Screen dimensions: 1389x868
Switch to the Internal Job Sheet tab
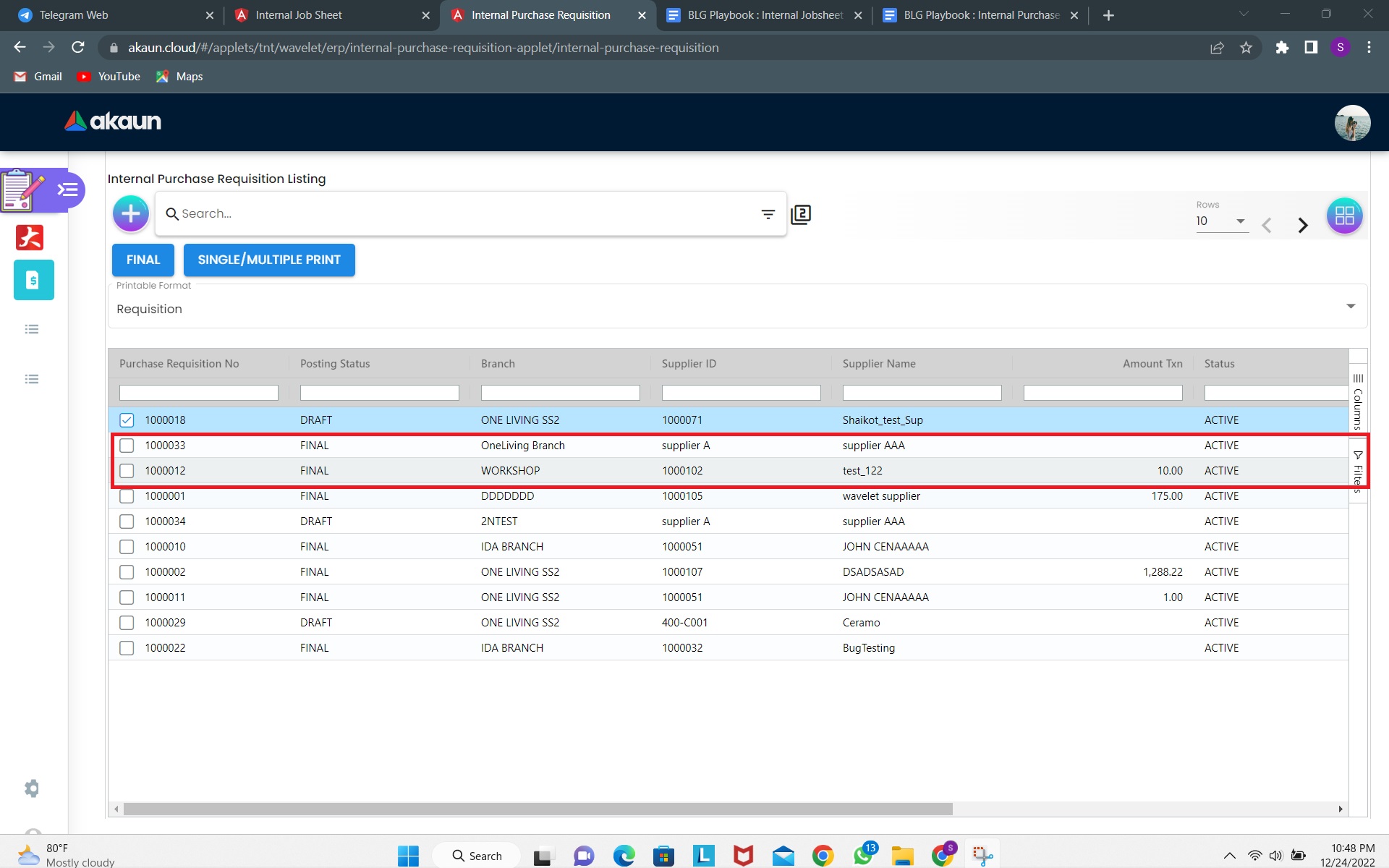coord(298,15)
